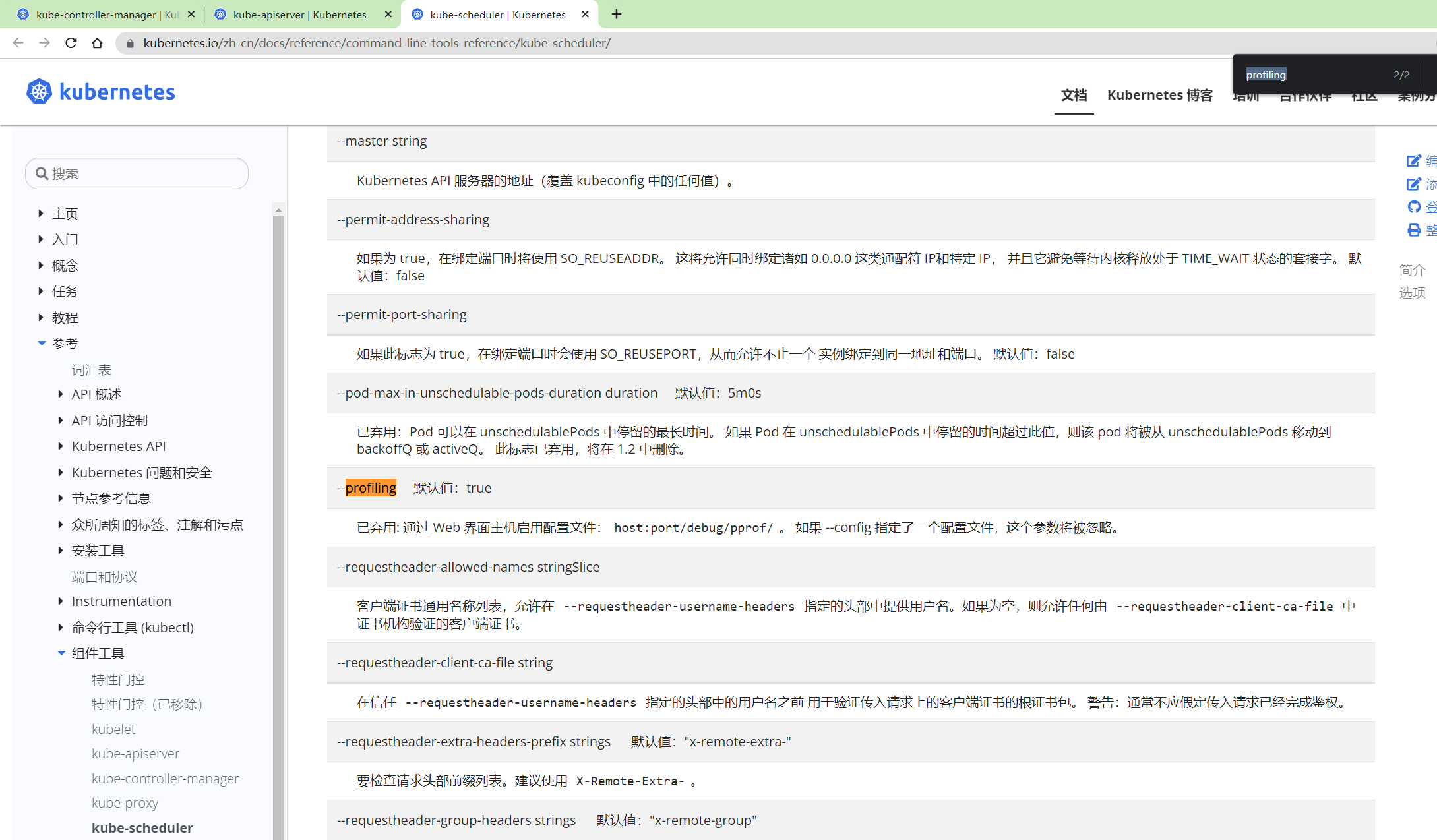Image resolution: width=1437 pixels, height=840 pixels.
Task: Reload the page with refresh icon
Action: coord(71,43)
